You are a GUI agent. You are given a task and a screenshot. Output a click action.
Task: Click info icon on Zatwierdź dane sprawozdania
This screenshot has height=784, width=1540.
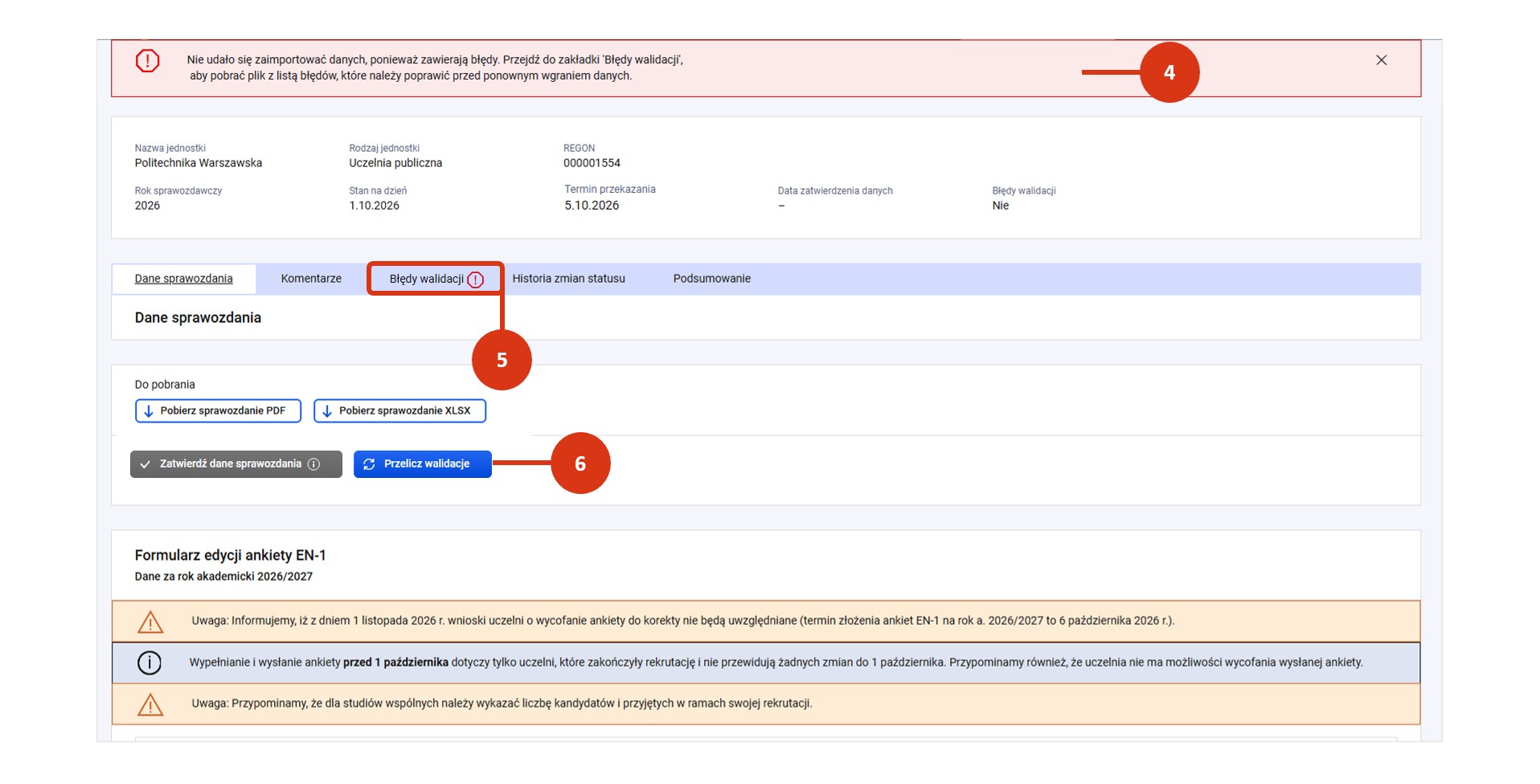[314, 464]
